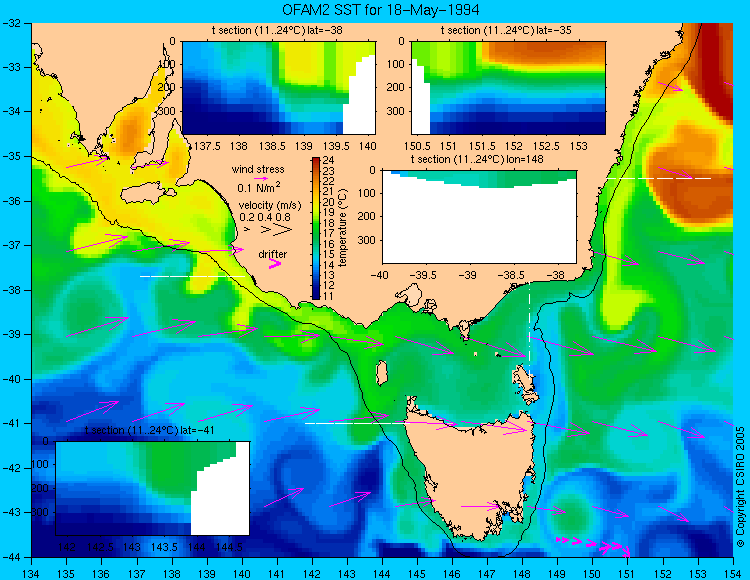Click "-39.5" on the lon=148 section axis
750x580 pixels.
tap(425, 275)
